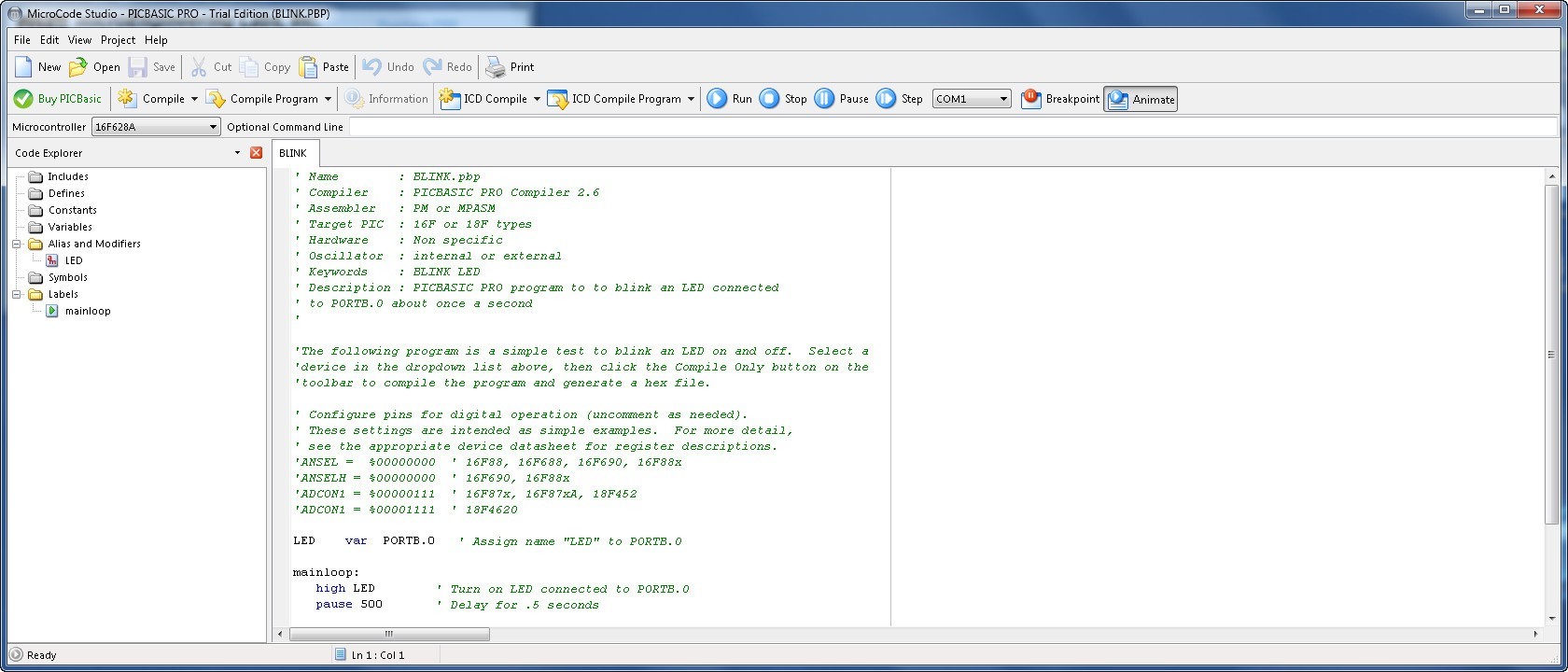Click the Ready status icon
Image resolution: width=1568 pixels, height=672 pixels.
(16, 654)
